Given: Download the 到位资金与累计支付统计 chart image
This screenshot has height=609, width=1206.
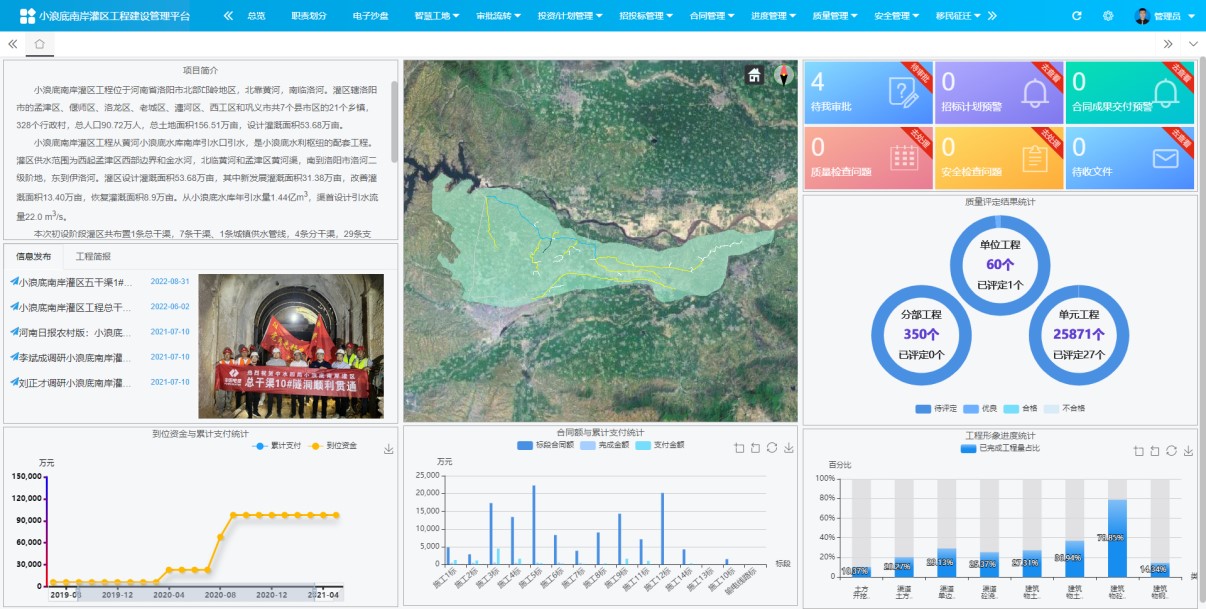Looking at the screenshot, I should (x=388, y=449).
